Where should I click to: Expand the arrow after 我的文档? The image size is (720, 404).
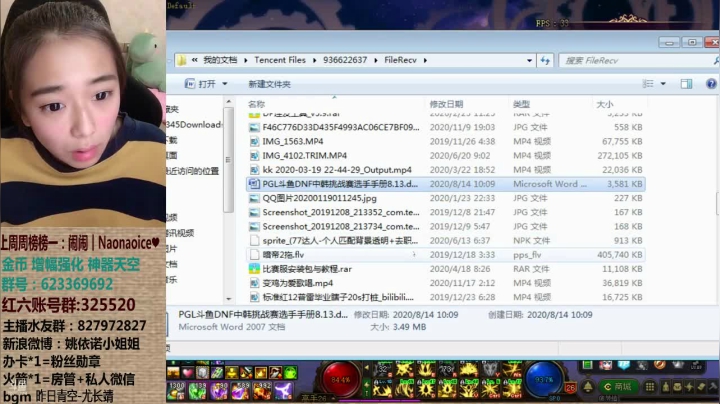246,60
